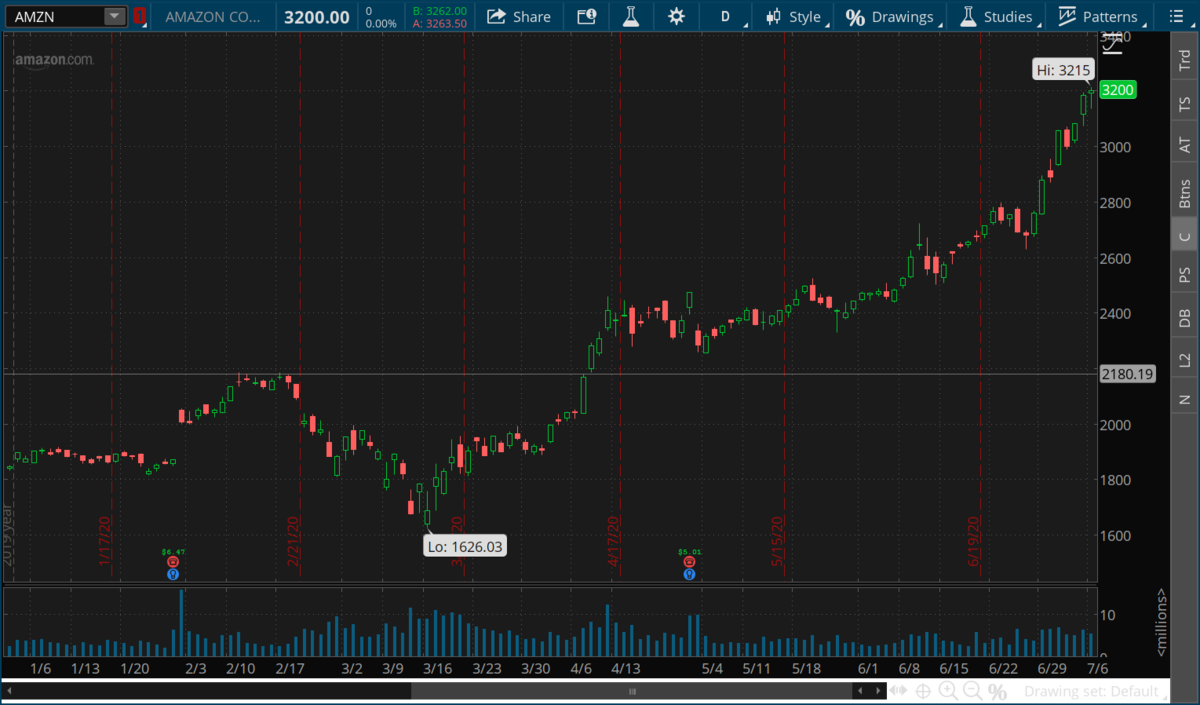Click the red earnings icon near 5/4

[x=689, y=562]
